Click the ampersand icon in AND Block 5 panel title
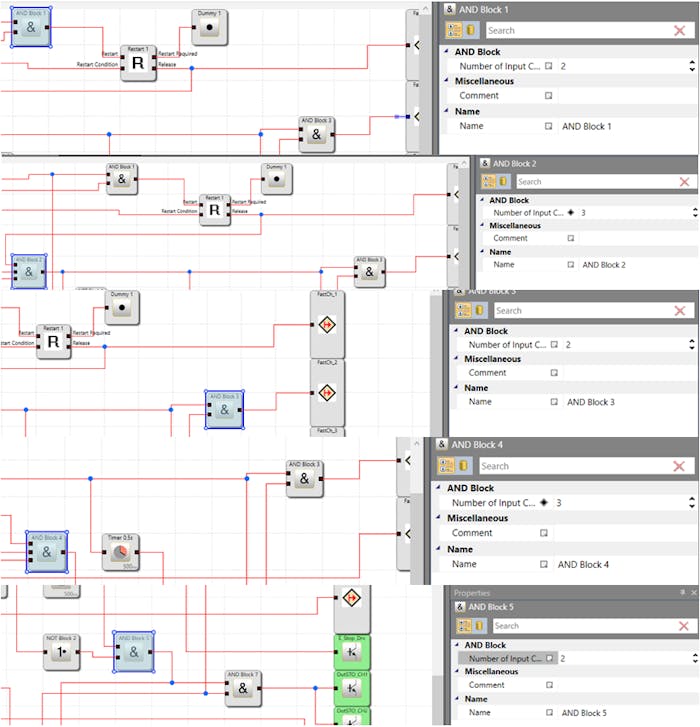700x727 pixels. click(x=459, y=606)
